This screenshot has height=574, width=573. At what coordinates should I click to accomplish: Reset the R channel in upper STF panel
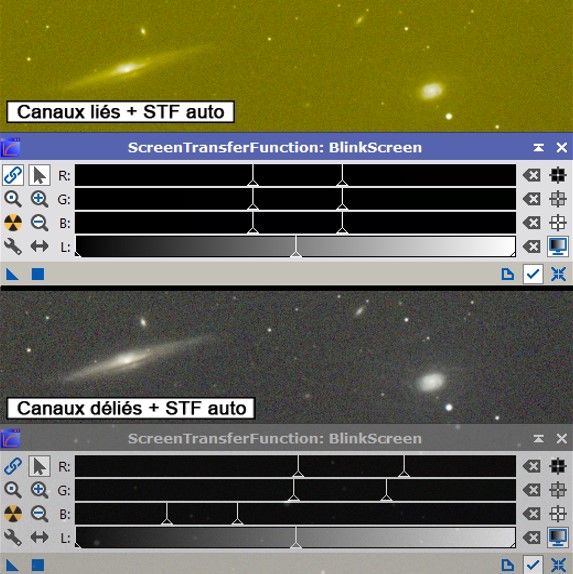(532, 175)
